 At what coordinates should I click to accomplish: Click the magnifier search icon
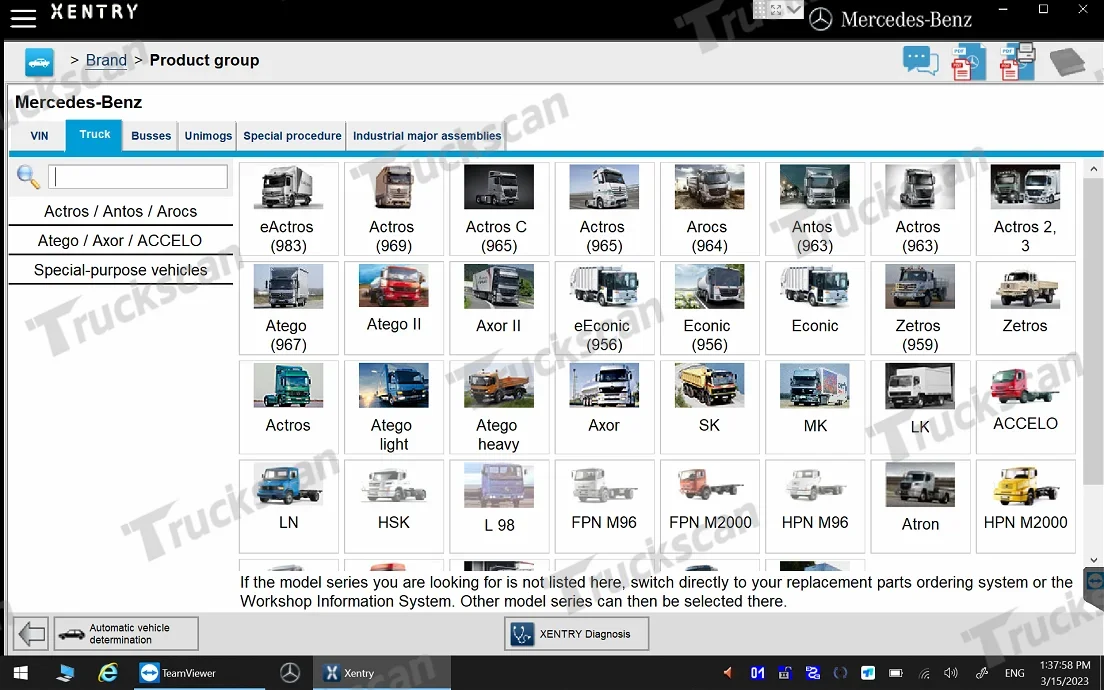point(28,177)
